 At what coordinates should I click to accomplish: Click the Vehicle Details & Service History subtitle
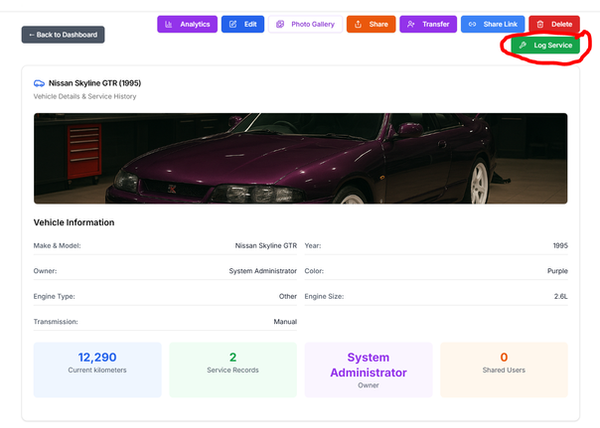click(x=85, y=96)
